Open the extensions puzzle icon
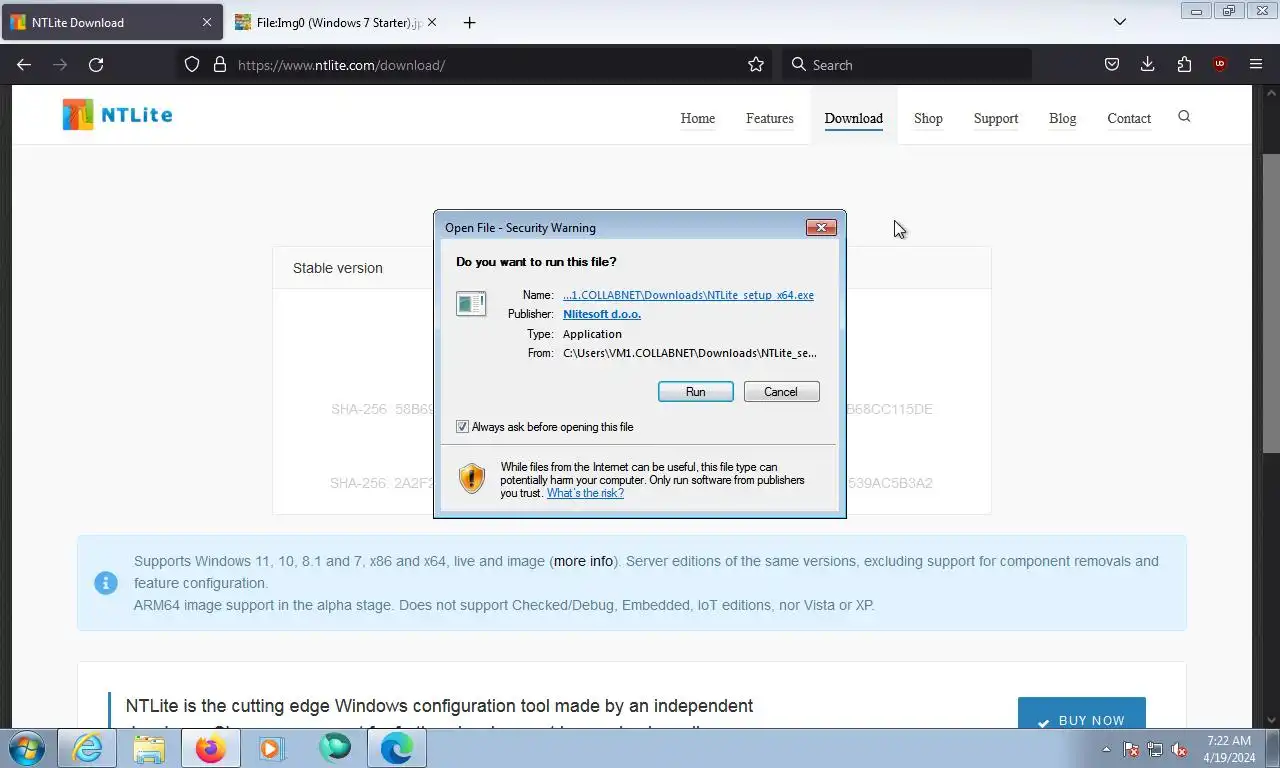The height and width of the screenshot is (768, 1280). [x=1184, y=64]
